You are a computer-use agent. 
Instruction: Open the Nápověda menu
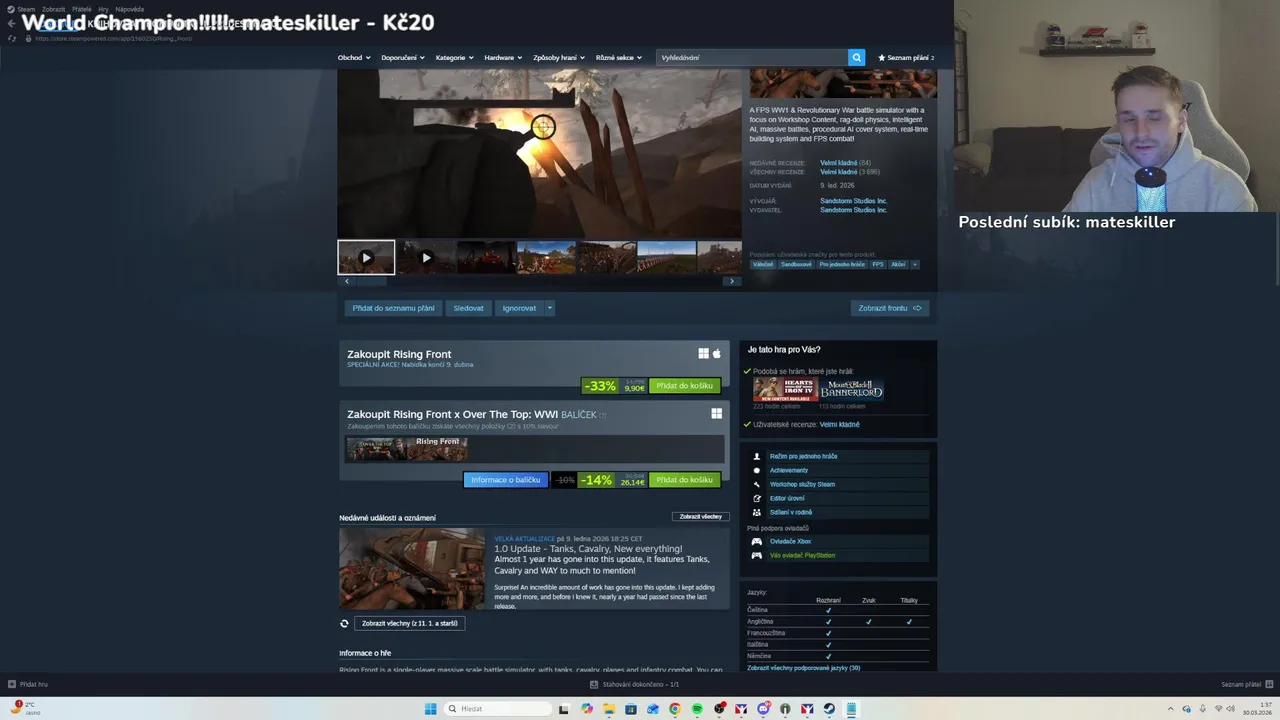(x=130, y=9)
